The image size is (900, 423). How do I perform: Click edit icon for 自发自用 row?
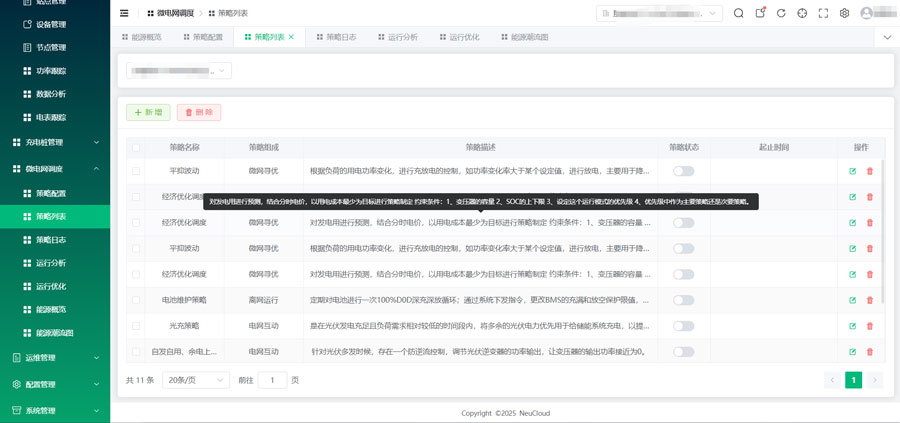[x=852, y=352]
